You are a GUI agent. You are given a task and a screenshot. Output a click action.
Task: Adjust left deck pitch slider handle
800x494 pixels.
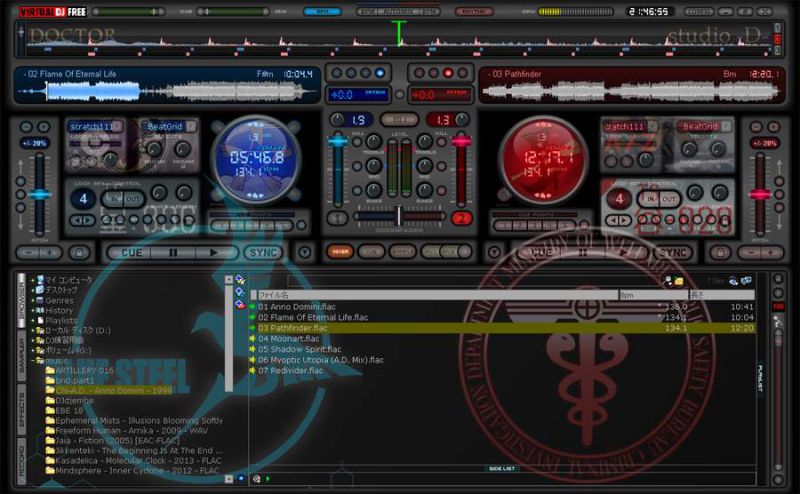40,195
